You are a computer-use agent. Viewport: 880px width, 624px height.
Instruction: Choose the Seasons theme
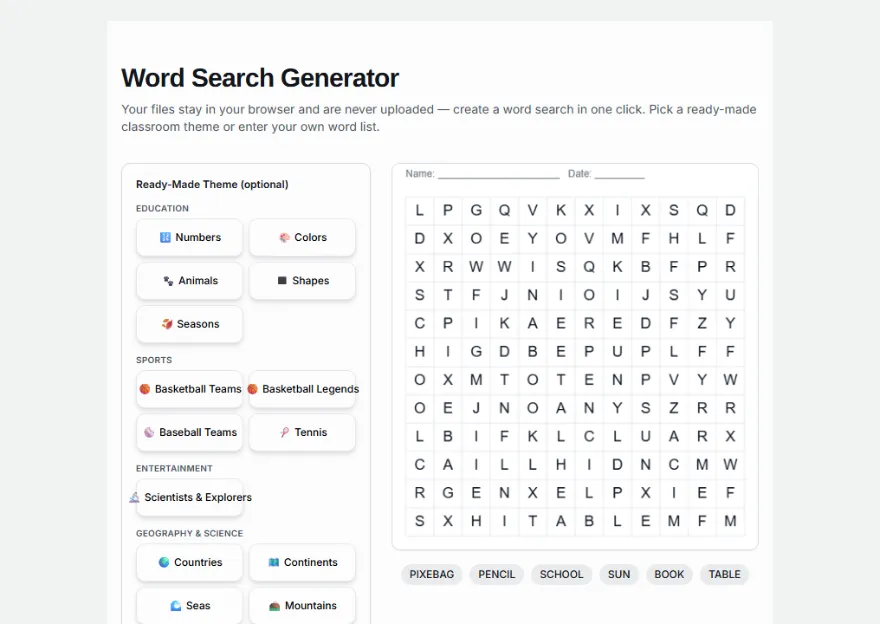coord(190,324)
